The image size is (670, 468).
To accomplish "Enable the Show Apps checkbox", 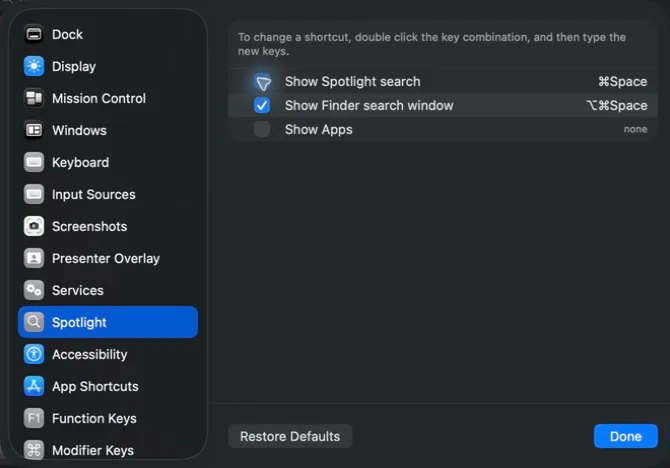I will click(x=262, y=129).
